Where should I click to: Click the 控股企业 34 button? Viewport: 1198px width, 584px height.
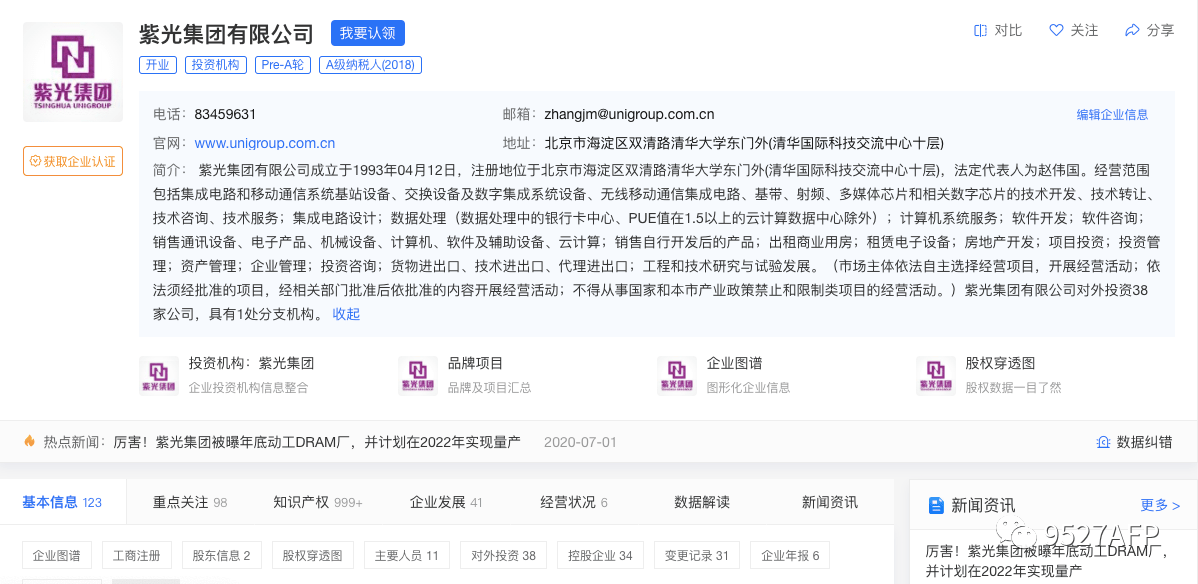[600, 556]
